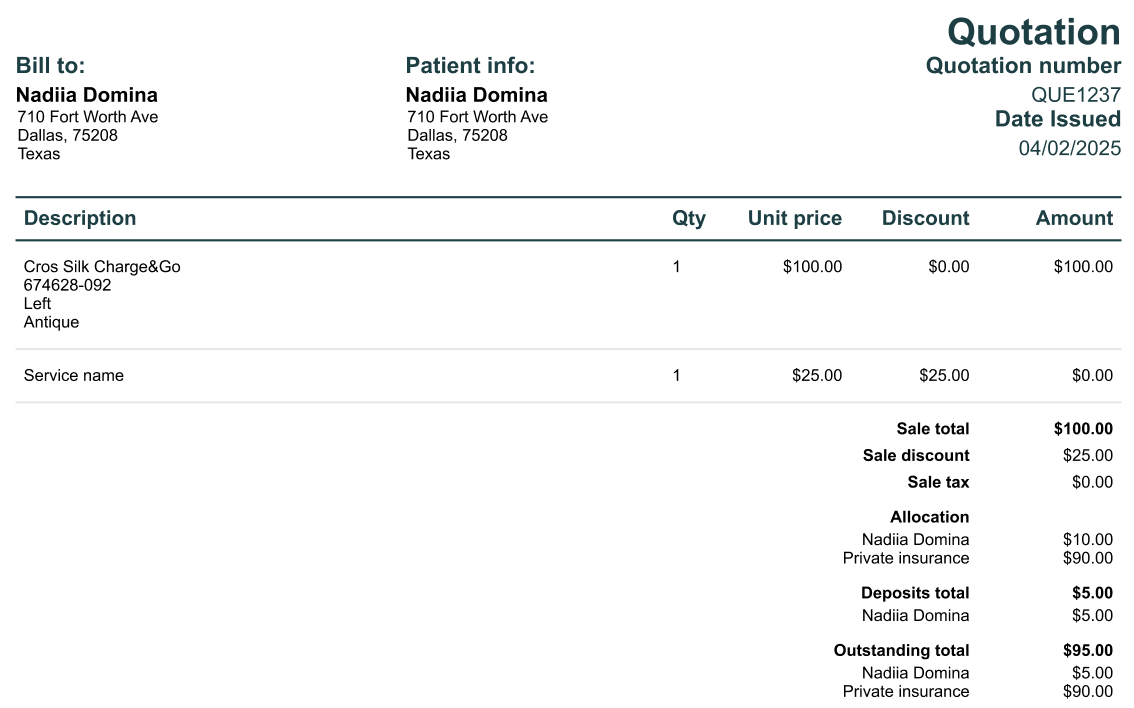Click the Sale tax value $0.00
This screenshot has width=1134, height=708.
point(1092,482)
